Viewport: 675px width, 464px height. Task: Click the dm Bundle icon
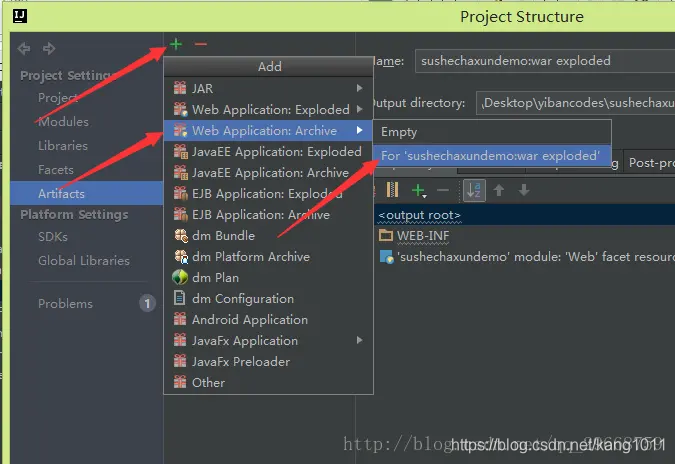(x=180, y=235)
